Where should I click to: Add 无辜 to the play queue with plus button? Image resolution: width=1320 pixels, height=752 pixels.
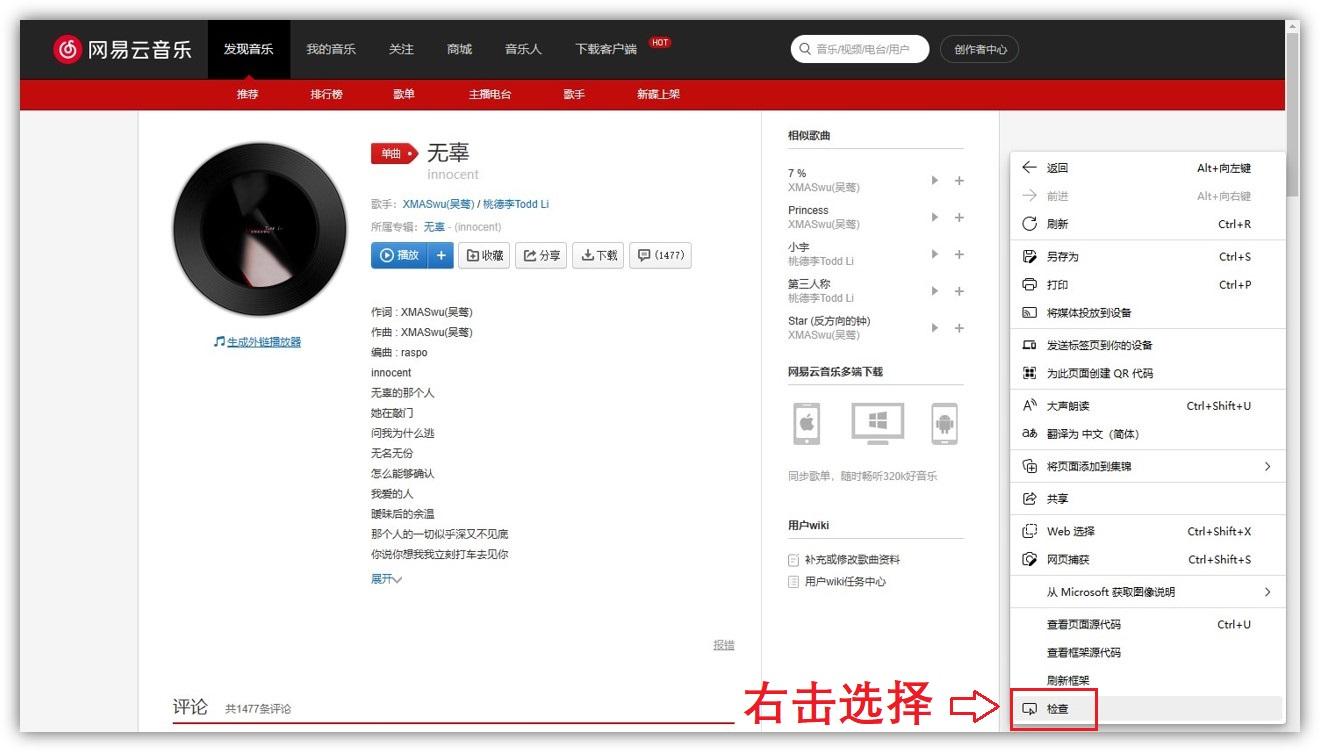(442, 255)
